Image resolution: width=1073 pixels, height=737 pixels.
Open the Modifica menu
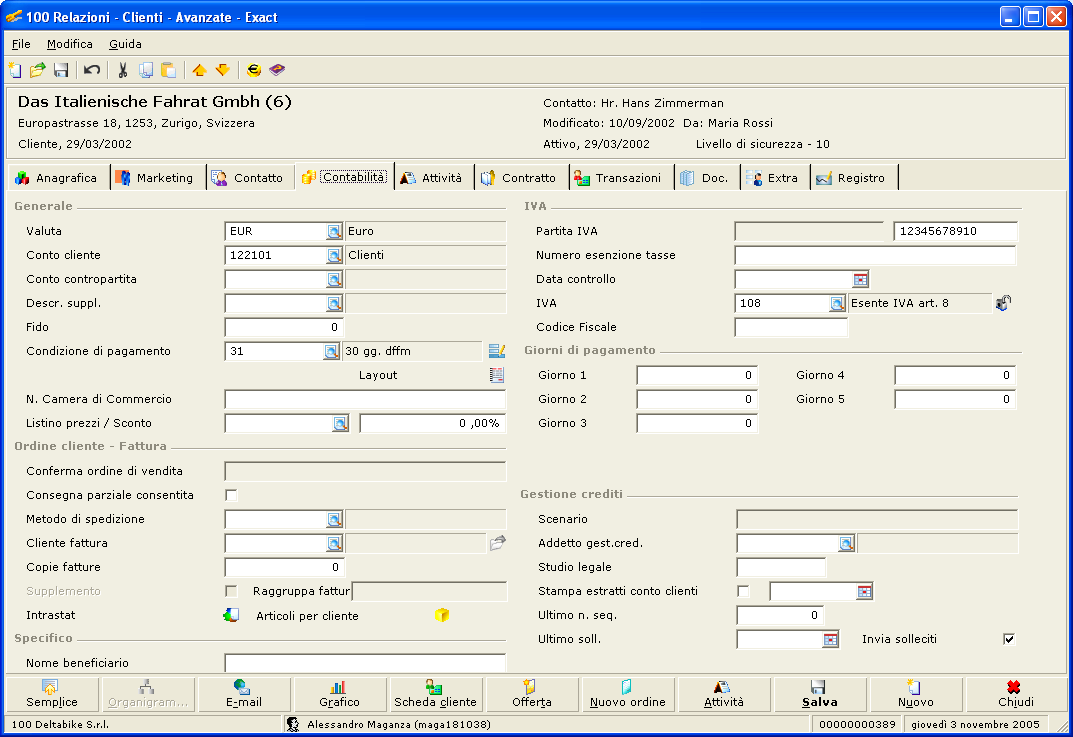[x=70, y=44]
